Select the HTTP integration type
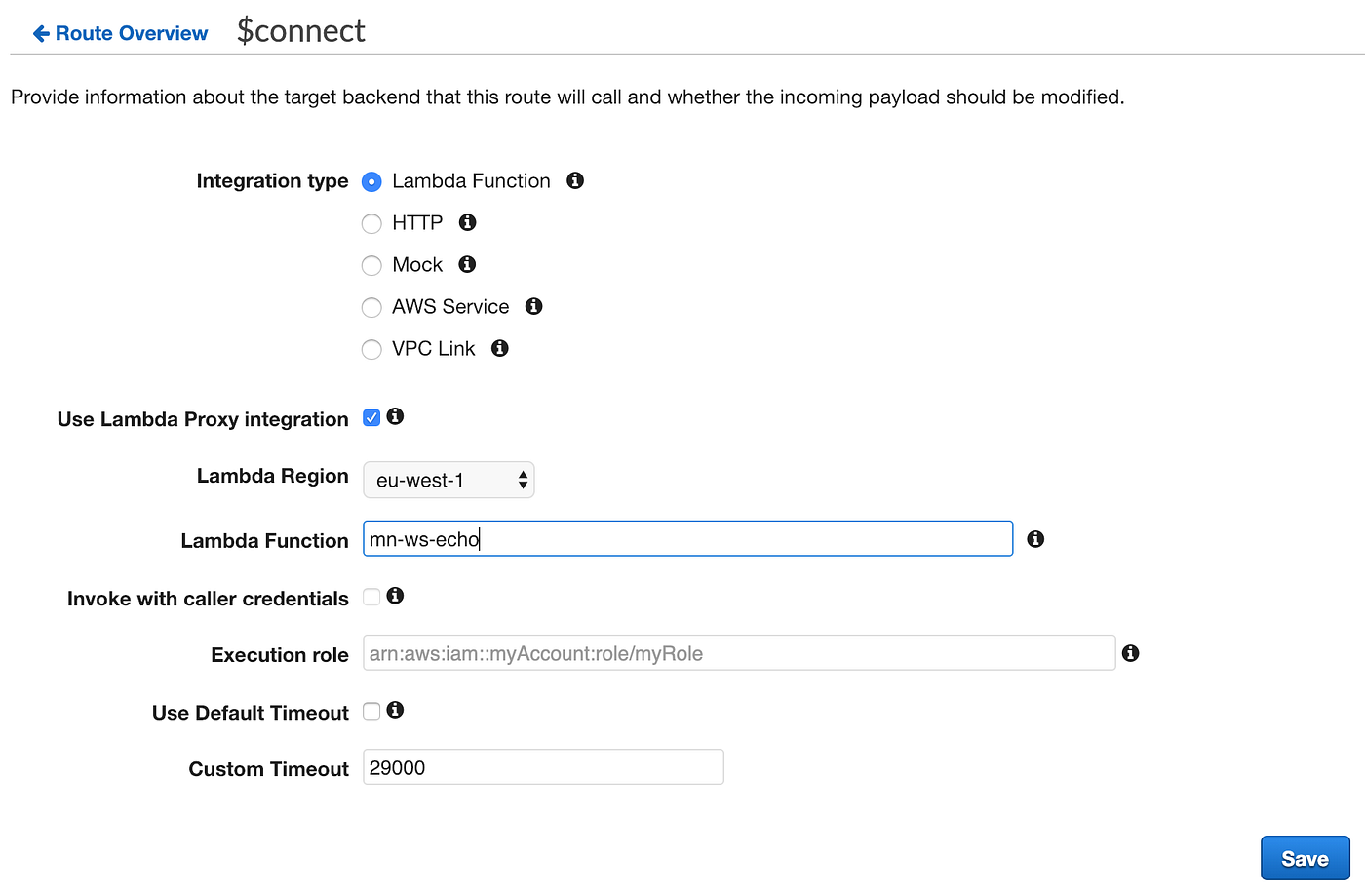This screenshot has height=896, width=1365. coord(371,223)
